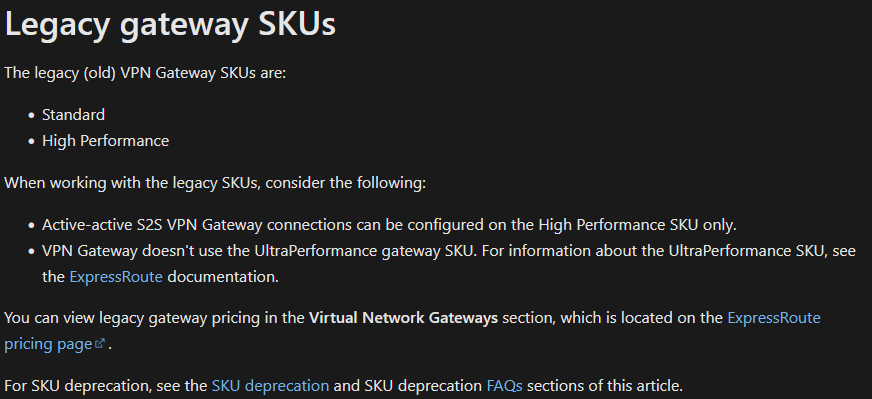The height and width of the screenshot is (399, 872).
Task: Click the Standard list item
Action: point(73,115)
